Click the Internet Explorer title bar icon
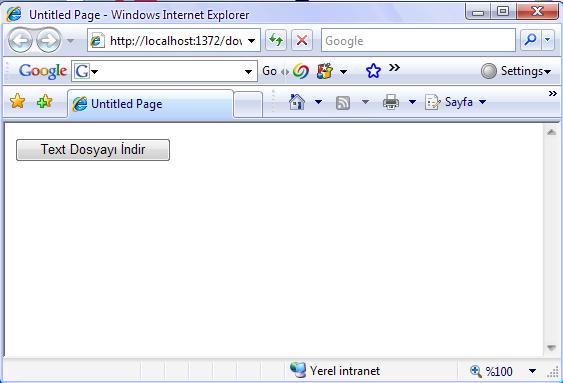 [x=14, y=14]
